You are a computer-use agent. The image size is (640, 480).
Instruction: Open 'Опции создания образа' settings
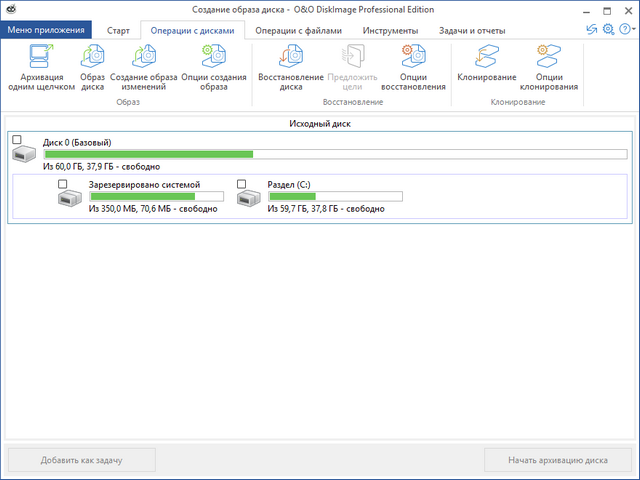(213, 57)
